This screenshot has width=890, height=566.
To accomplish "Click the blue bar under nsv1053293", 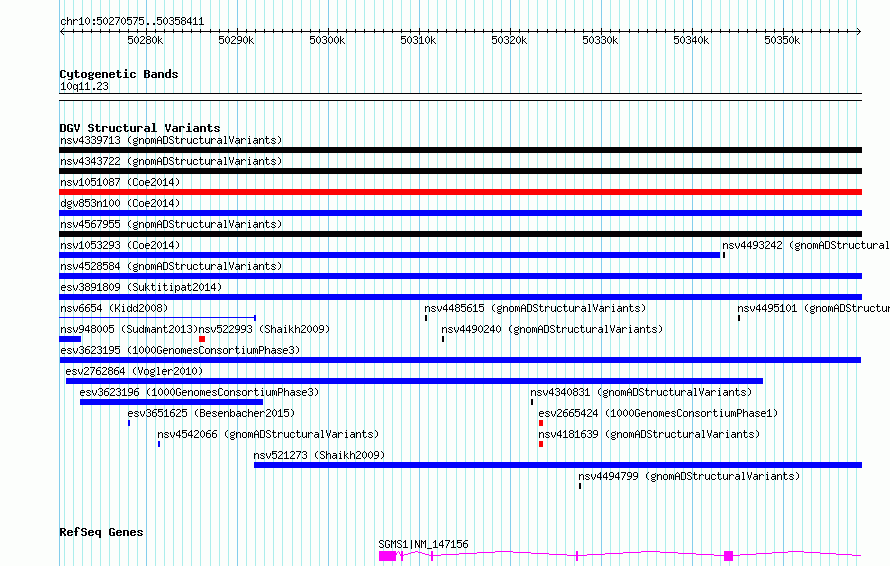I will pos(389,255).
